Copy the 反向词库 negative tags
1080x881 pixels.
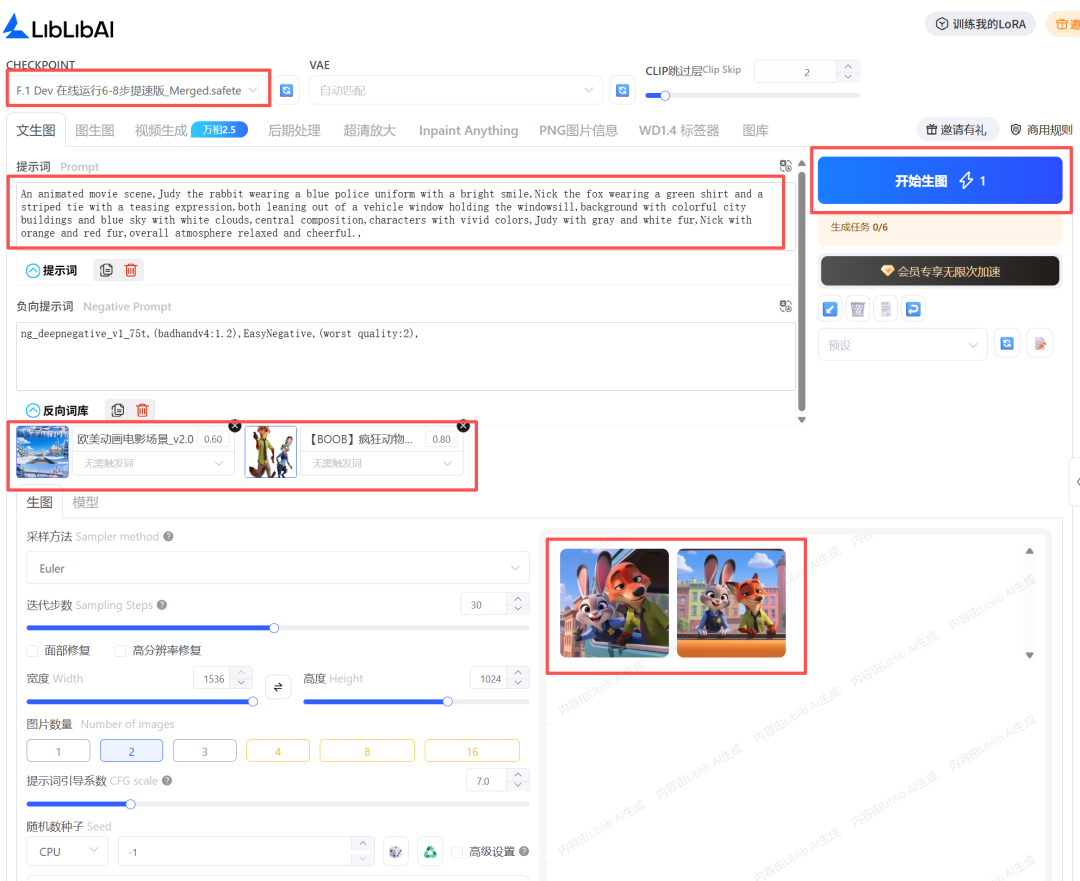click(118, 410)
